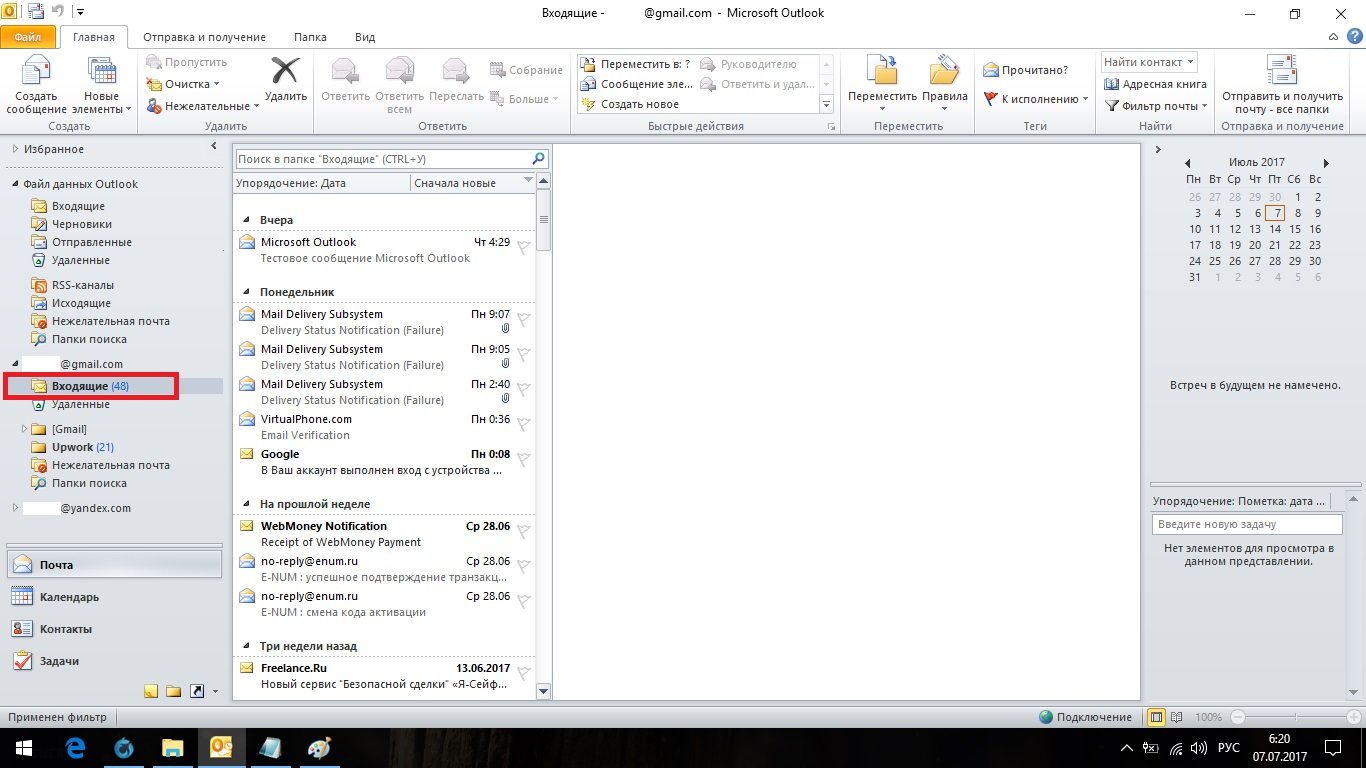Switch to the Send/Receive (Отправка и получение) tab
The height and width of the screenshot is (768, 1366).
click(x=204, y=37)
